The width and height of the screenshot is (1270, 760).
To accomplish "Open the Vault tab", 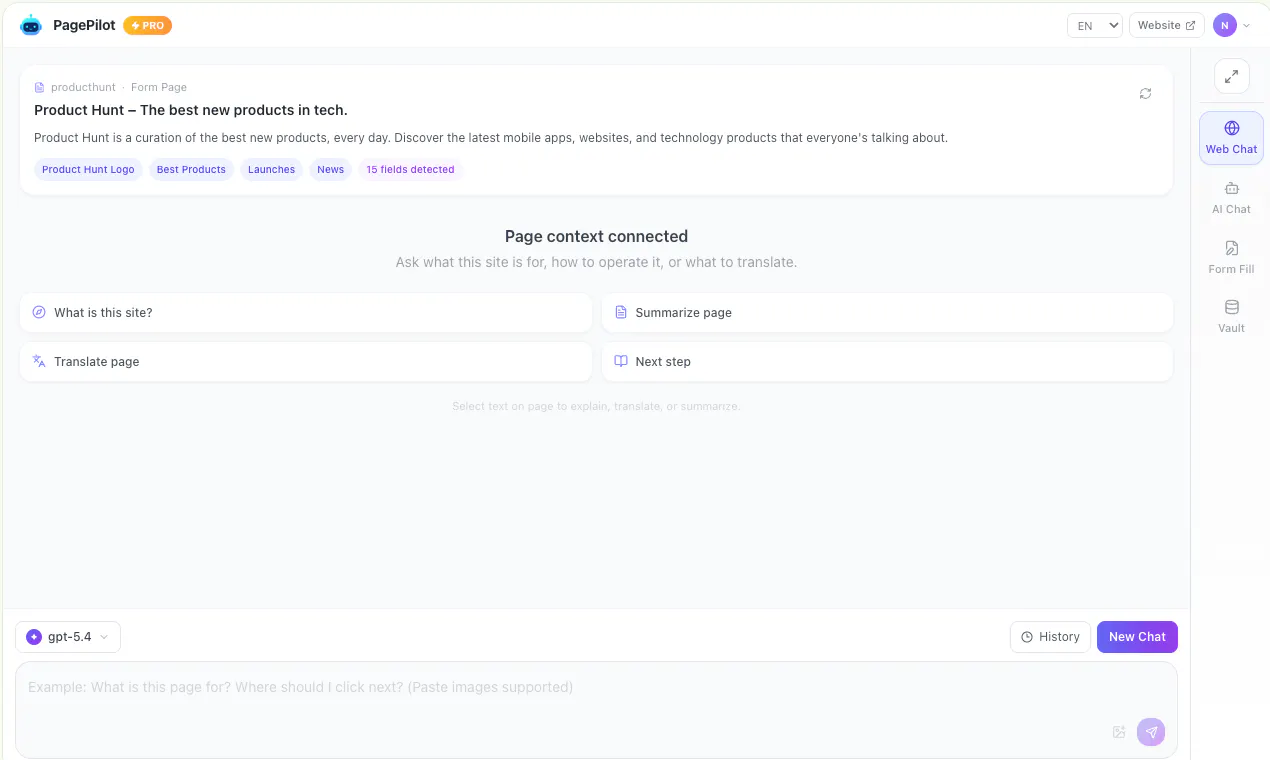I will tap(1231, 316).
